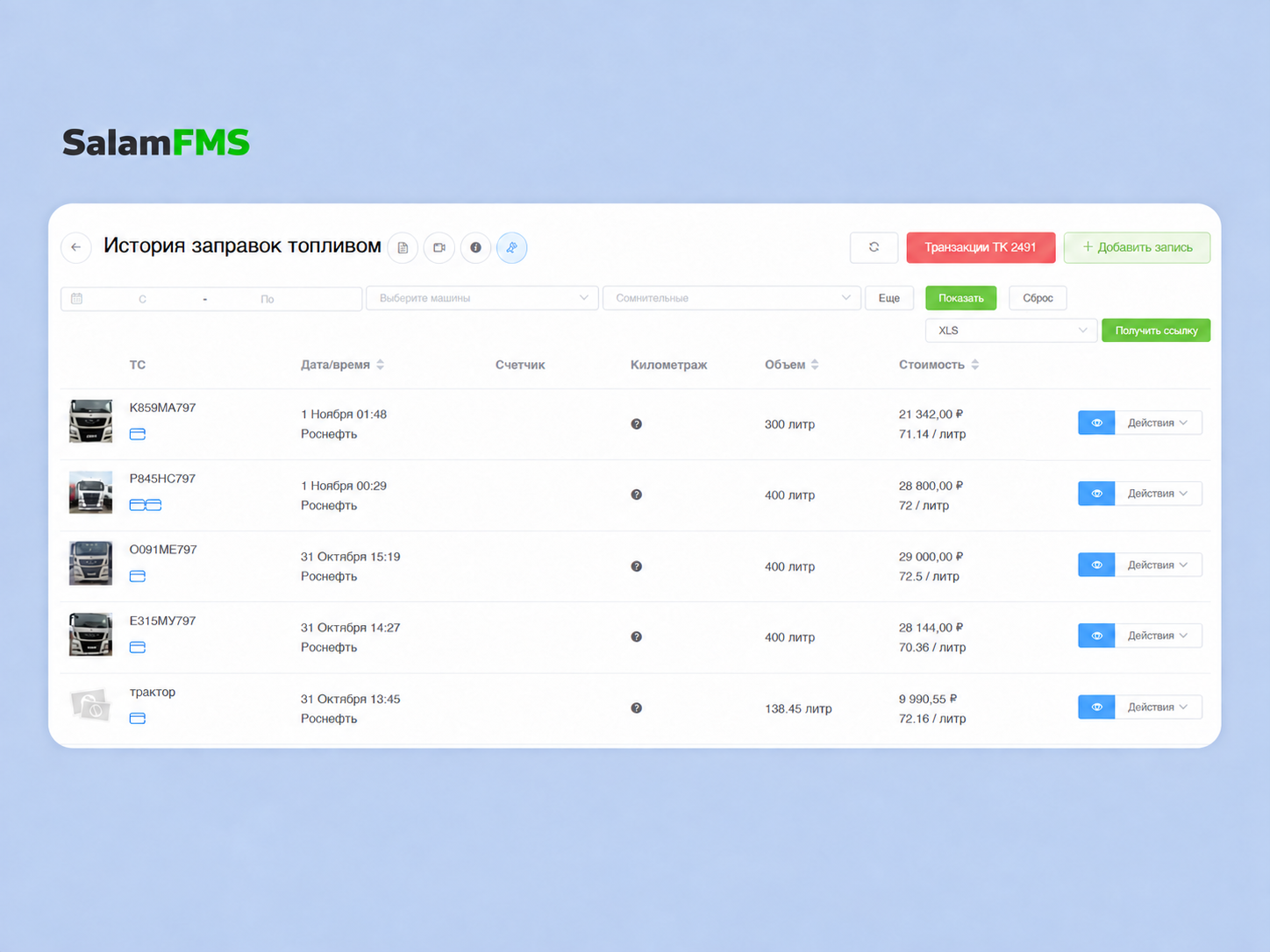The width and height of the screenshot is (1270, 952).
Task: Click the fuel card icon under трактор
Action: coord(138,718)
